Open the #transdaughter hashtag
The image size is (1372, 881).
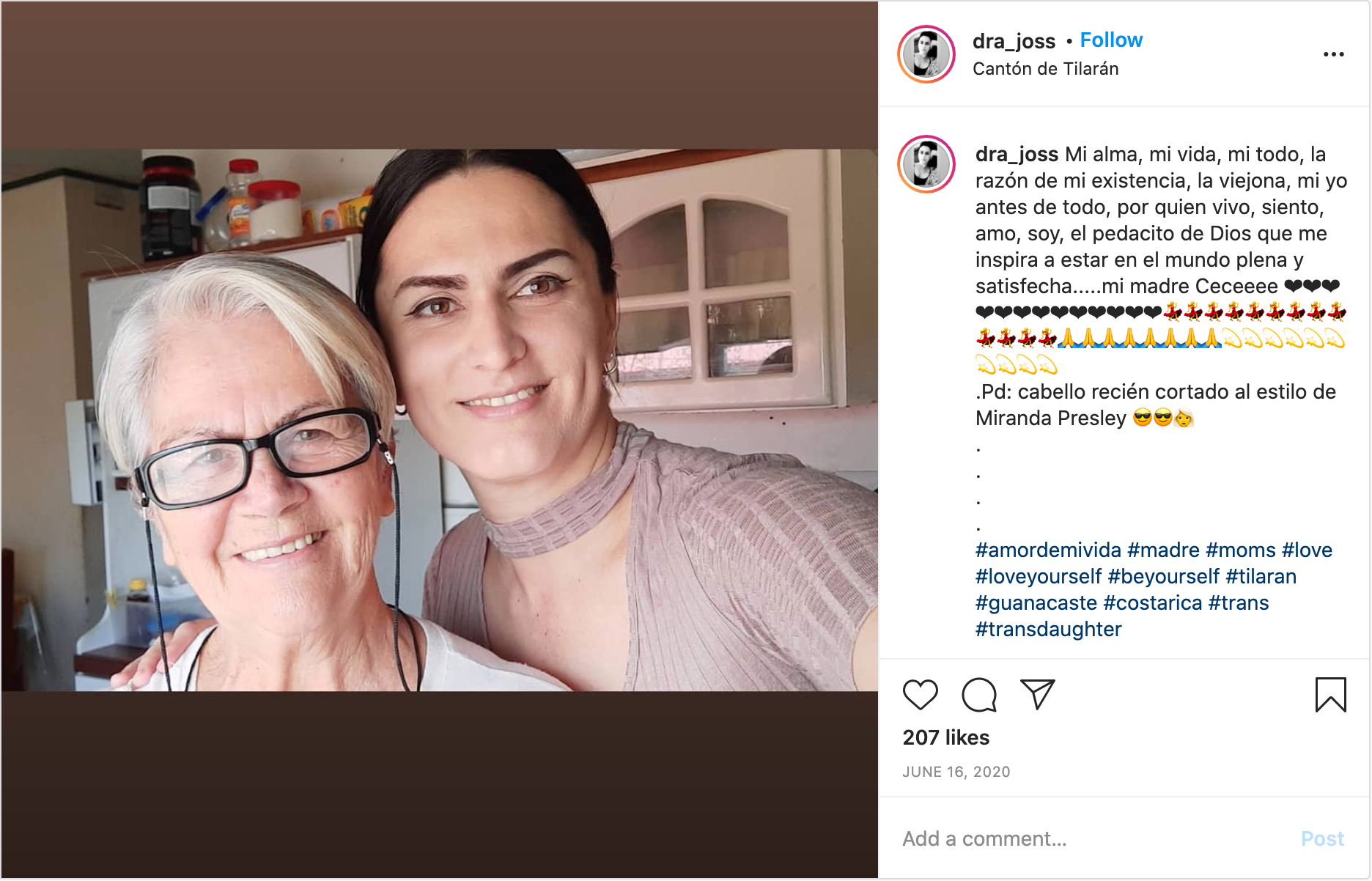1048,630
